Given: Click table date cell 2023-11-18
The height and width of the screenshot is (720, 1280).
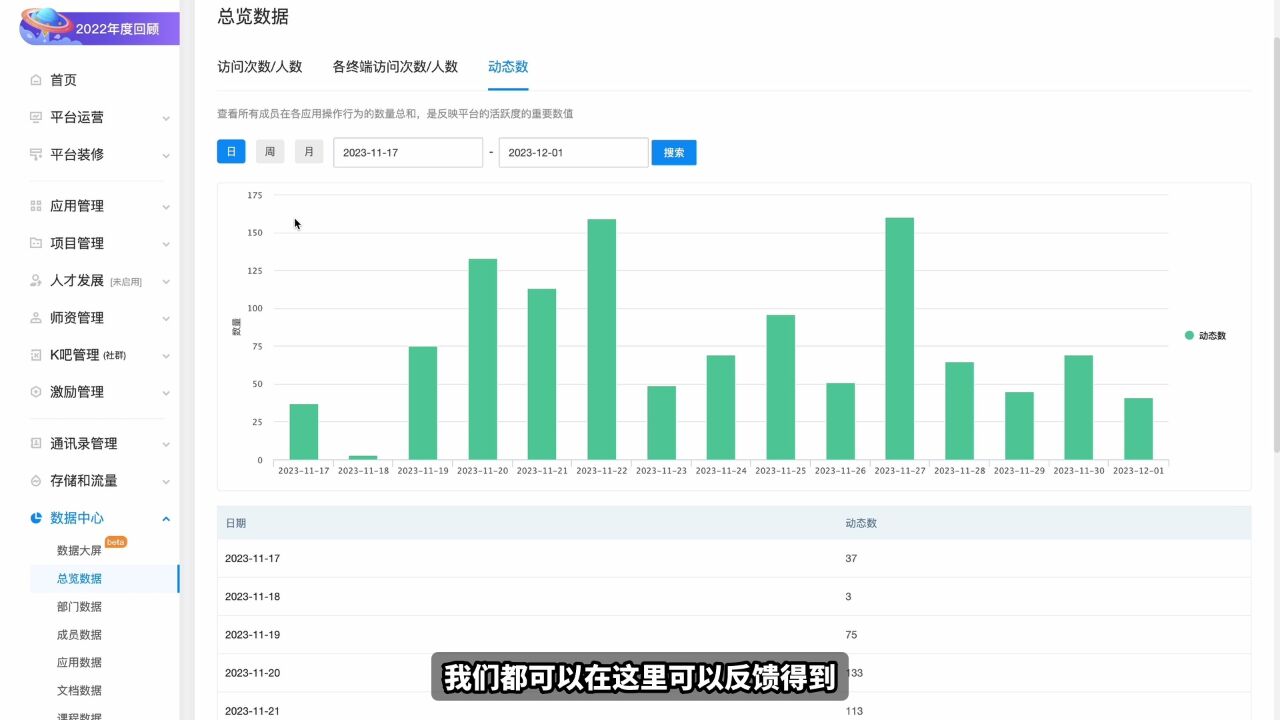Looking at the screenshot, I should pyautogui.click(x=252, y=597).
